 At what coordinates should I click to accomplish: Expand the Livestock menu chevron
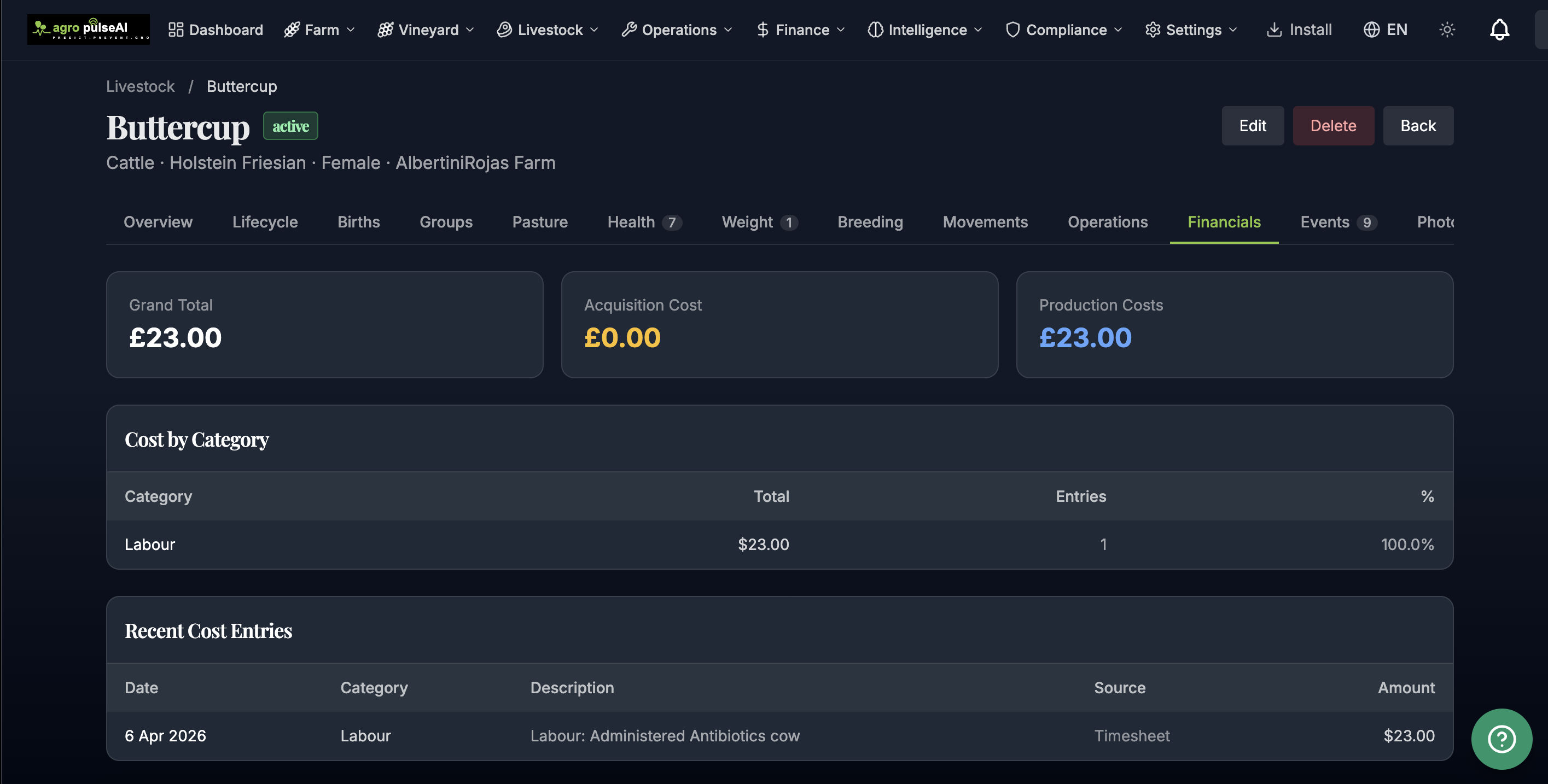(x=595, y=30)
